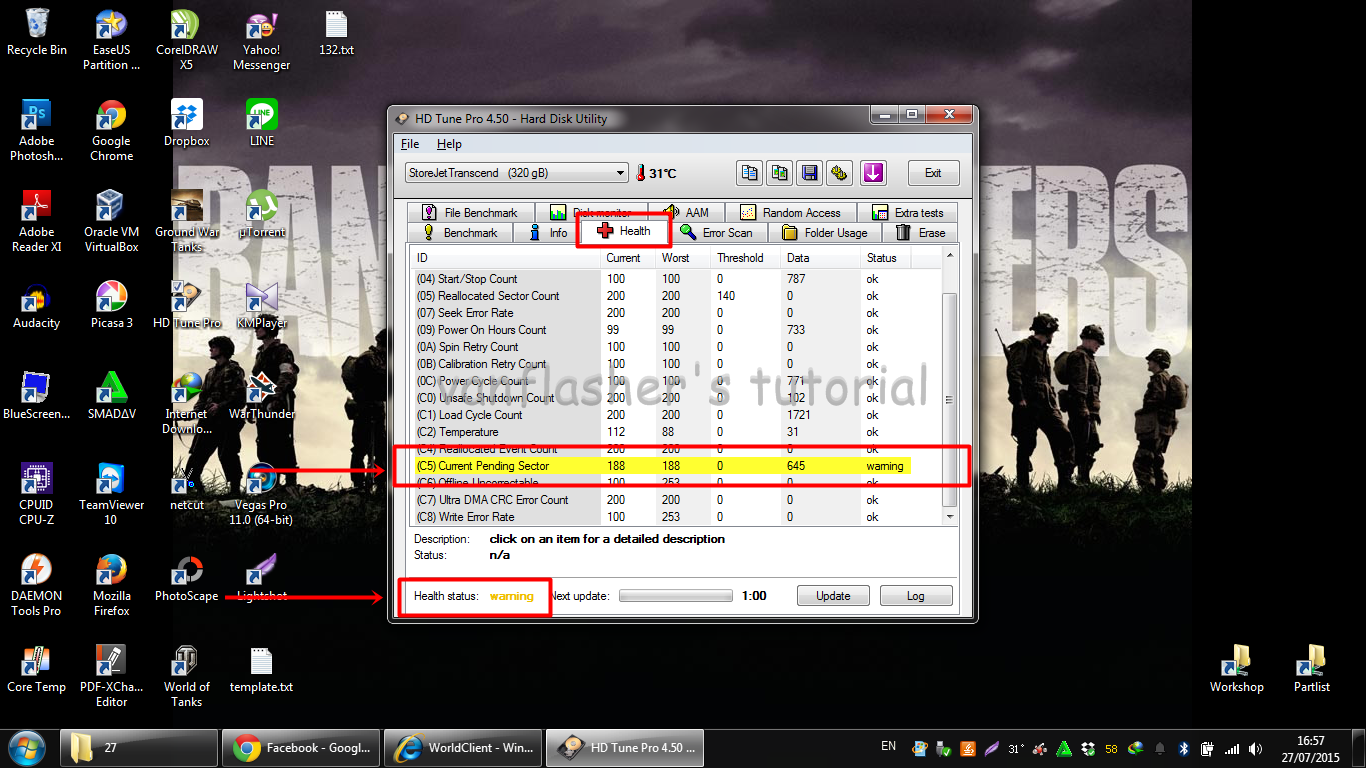Select the TeamViewer 10 desktop icon
The image size is (1366, 768).
click(111, 495)
